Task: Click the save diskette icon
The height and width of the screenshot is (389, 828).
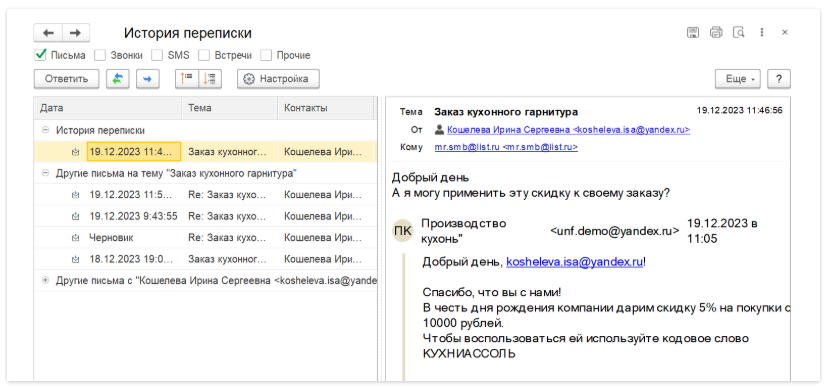Action: point(693,32)
